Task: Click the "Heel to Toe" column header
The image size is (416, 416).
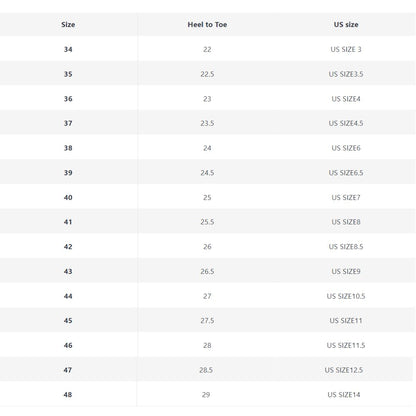Action: click(207, 25)
